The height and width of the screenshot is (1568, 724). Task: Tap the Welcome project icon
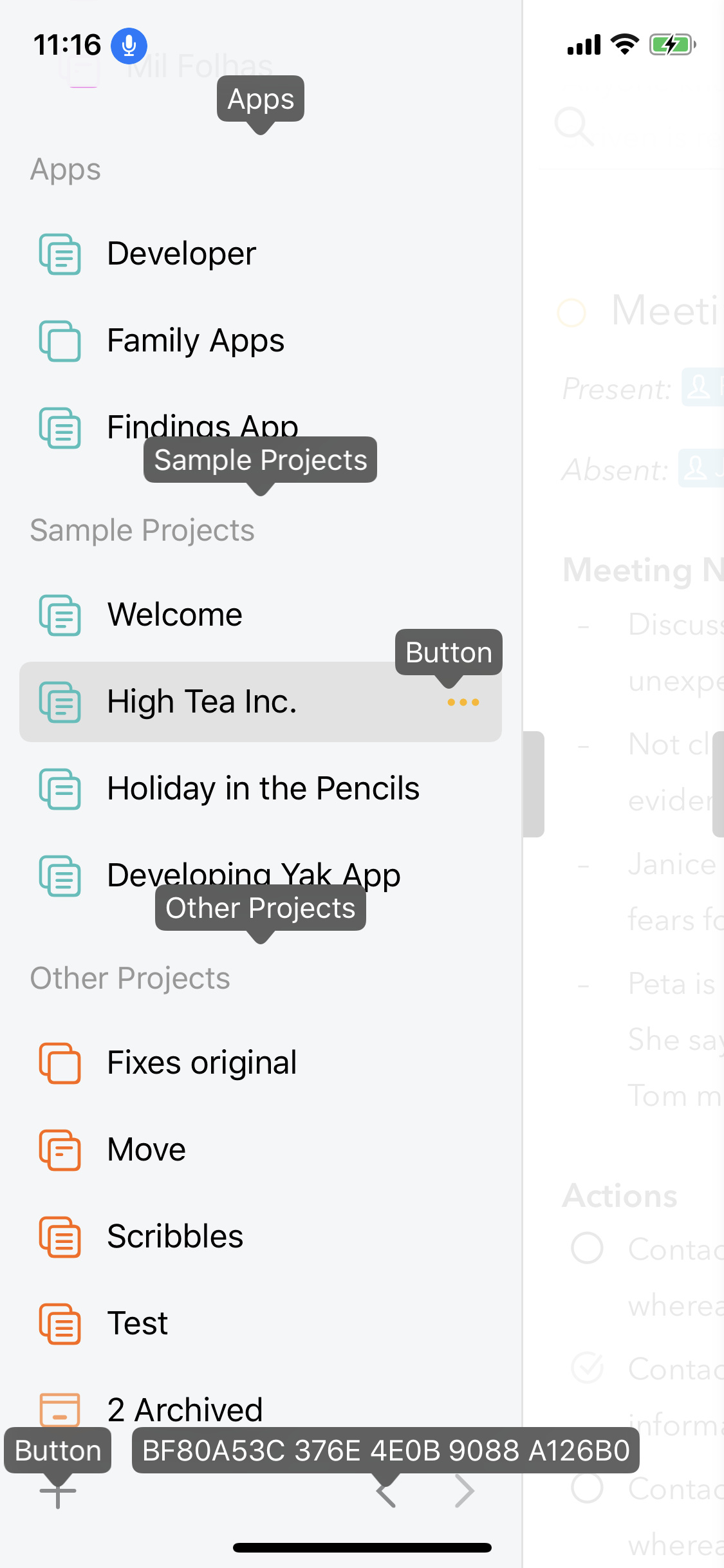[x=60, y=615]
